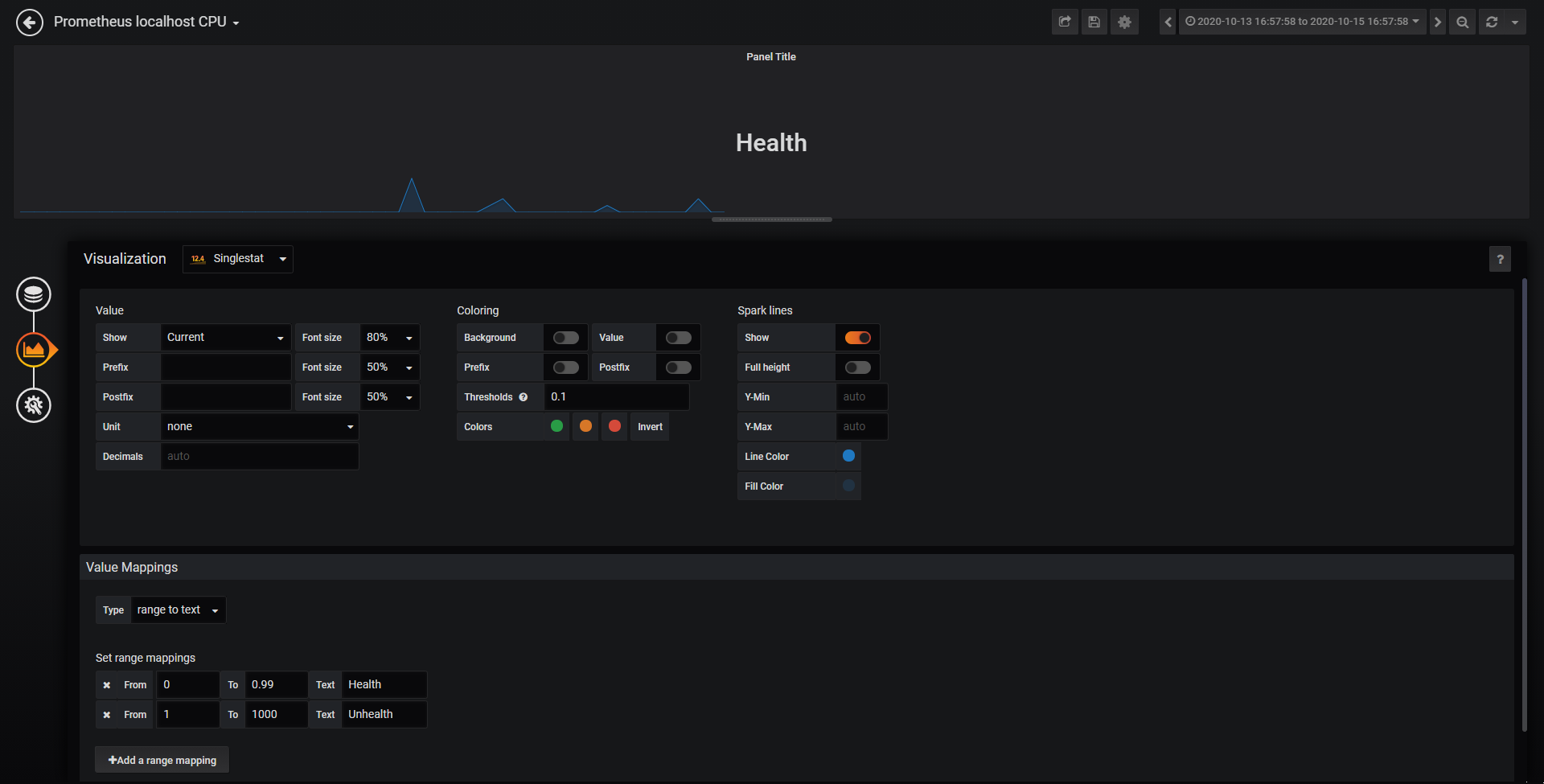Open dashboard settings gear icon
This screenshot has height=784, width=1544.
coord(1124,22)
